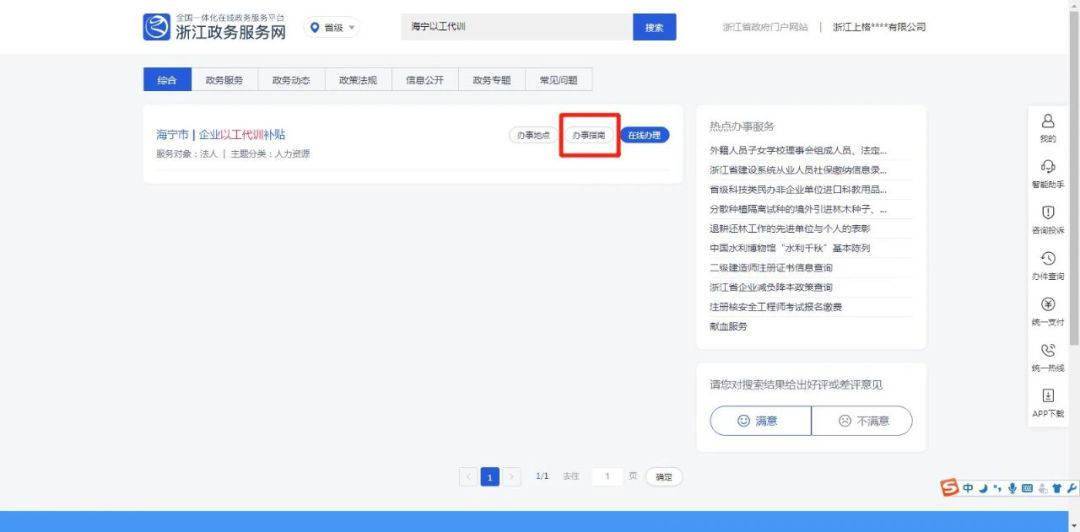Focus the 去往 page number input
Image resolution: width=1080 pixels, height=532 pixels.
coord(608,476)
